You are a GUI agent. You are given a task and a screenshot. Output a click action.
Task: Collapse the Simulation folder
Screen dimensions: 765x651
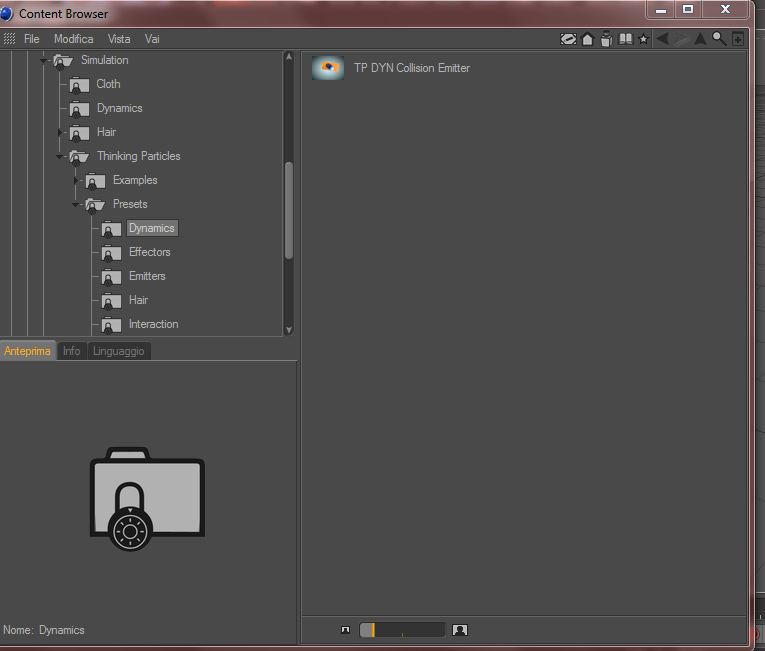coord(43,61)
